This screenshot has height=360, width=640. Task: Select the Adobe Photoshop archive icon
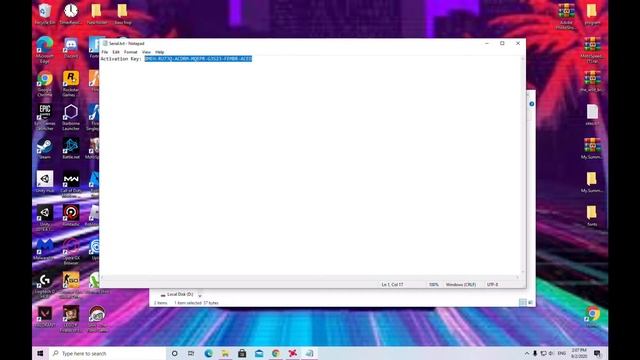(x=566, y=17)
